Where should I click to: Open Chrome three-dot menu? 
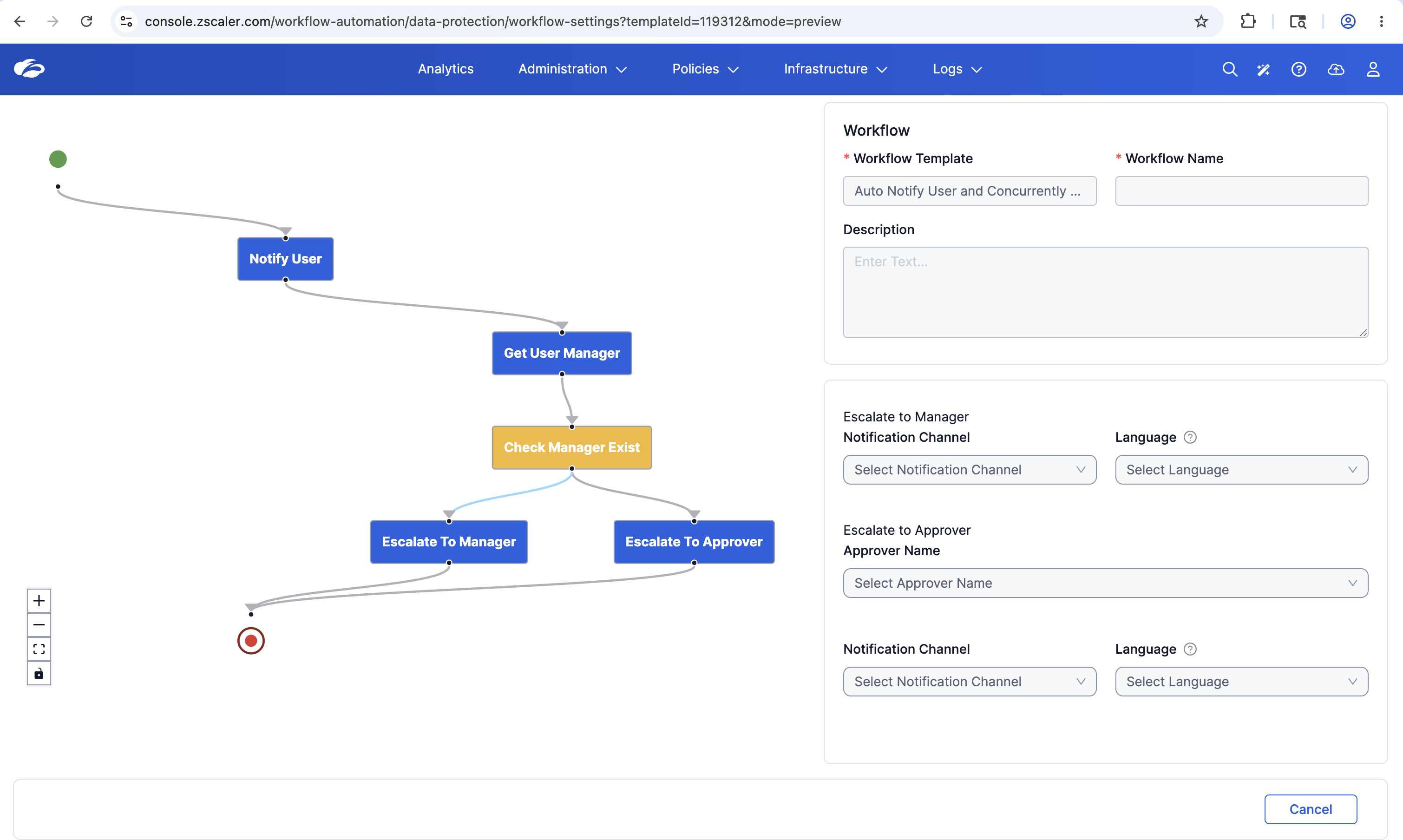point(1382,21)
